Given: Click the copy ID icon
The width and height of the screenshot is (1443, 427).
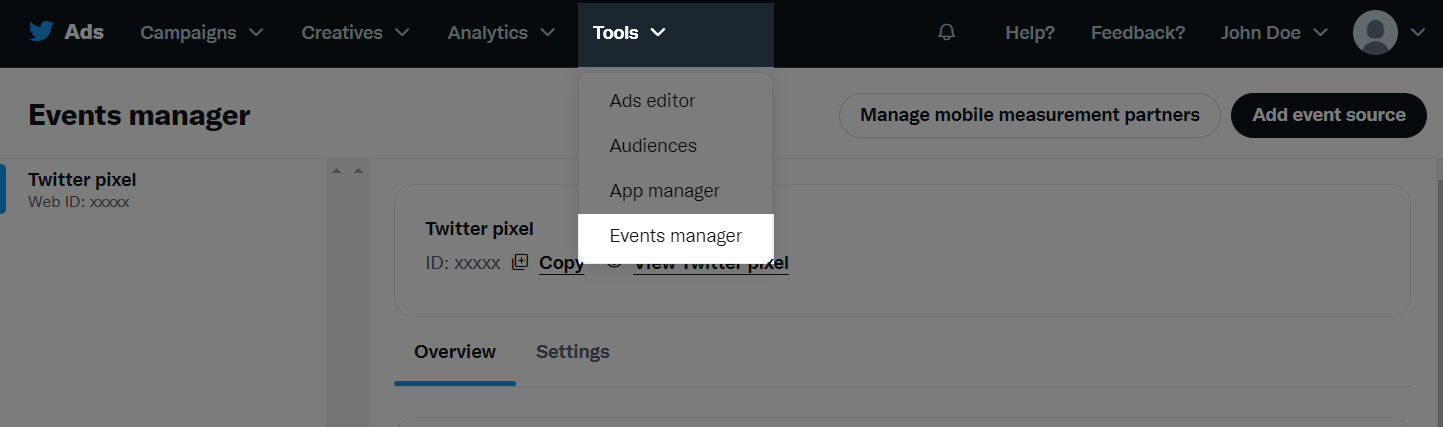Looking at the screenshot, I should tap(520, 263).
